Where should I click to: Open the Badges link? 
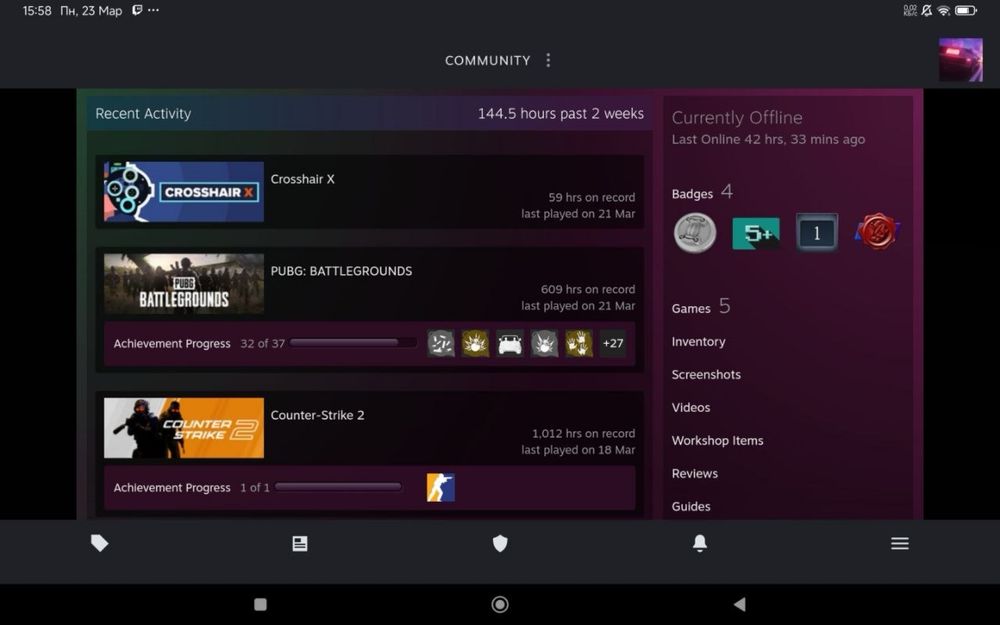pos(692,194)
